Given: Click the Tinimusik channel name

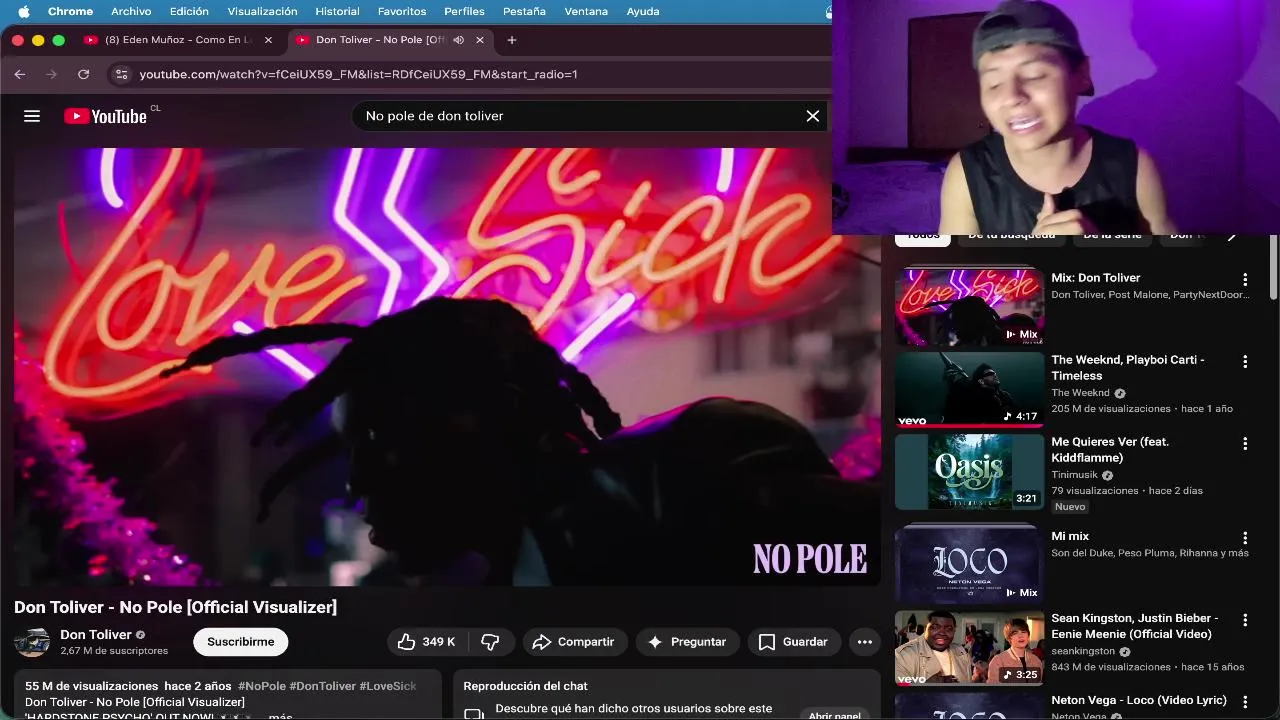Looking at the screenshot, I should point(1074,475).
